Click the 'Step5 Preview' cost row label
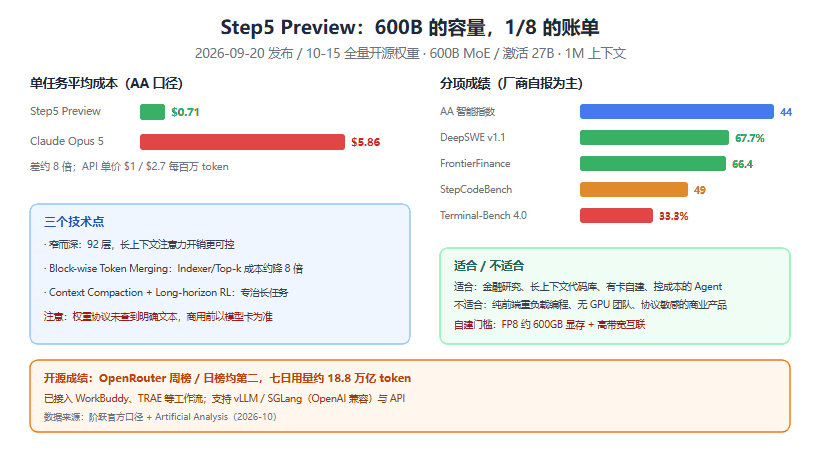Image resolution: width=820 pixels, height=470 pixels. [x=65, y=111]
